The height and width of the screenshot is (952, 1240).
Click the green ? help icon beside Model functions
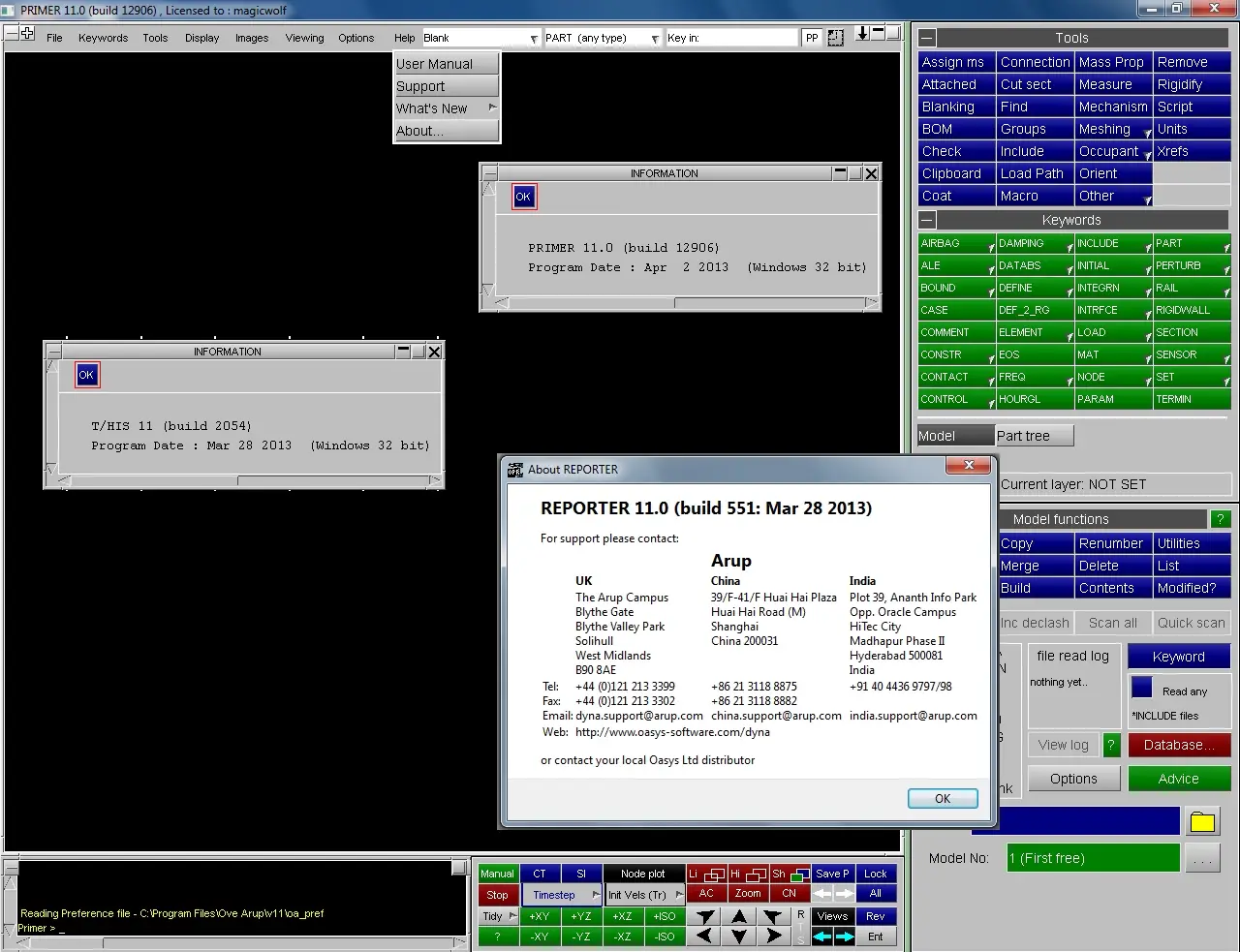(1220, 519)
